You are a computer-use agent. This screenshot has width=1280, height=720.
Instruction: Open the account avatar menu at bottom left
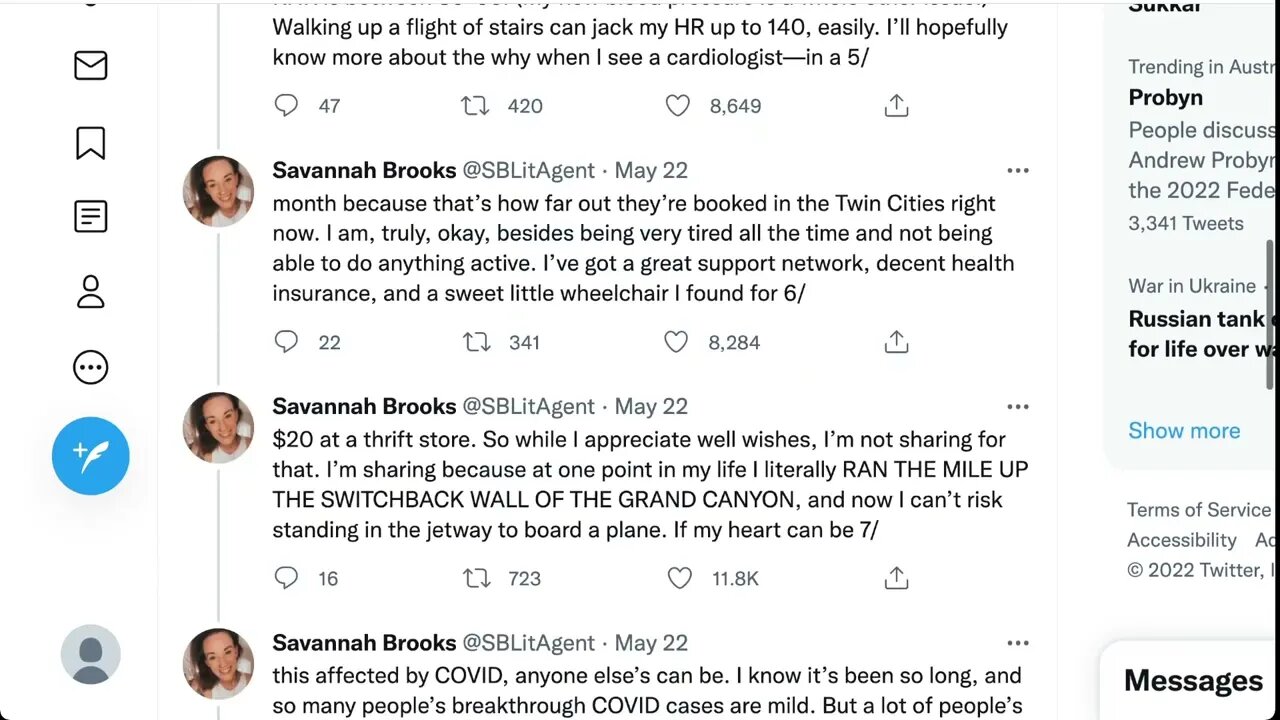[x=91, y=654]
